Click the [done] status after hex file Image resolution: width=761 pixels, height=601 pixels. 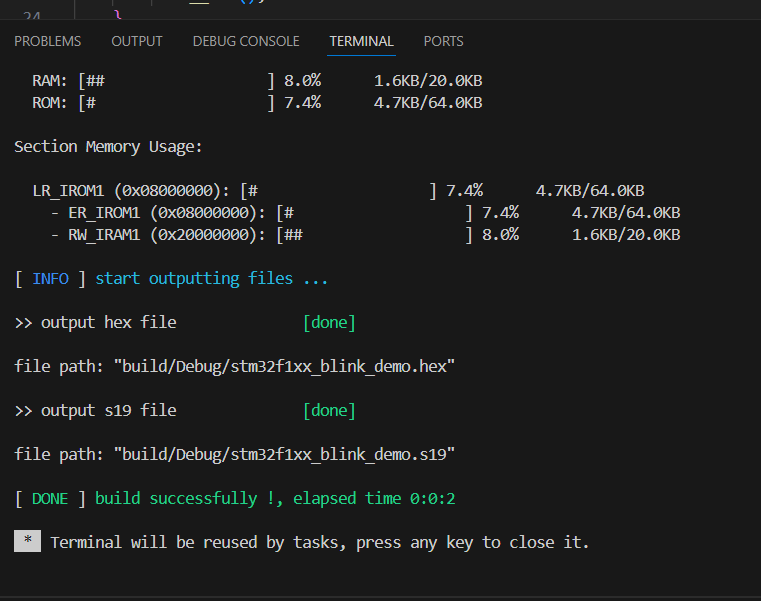[x=330, y=323]
